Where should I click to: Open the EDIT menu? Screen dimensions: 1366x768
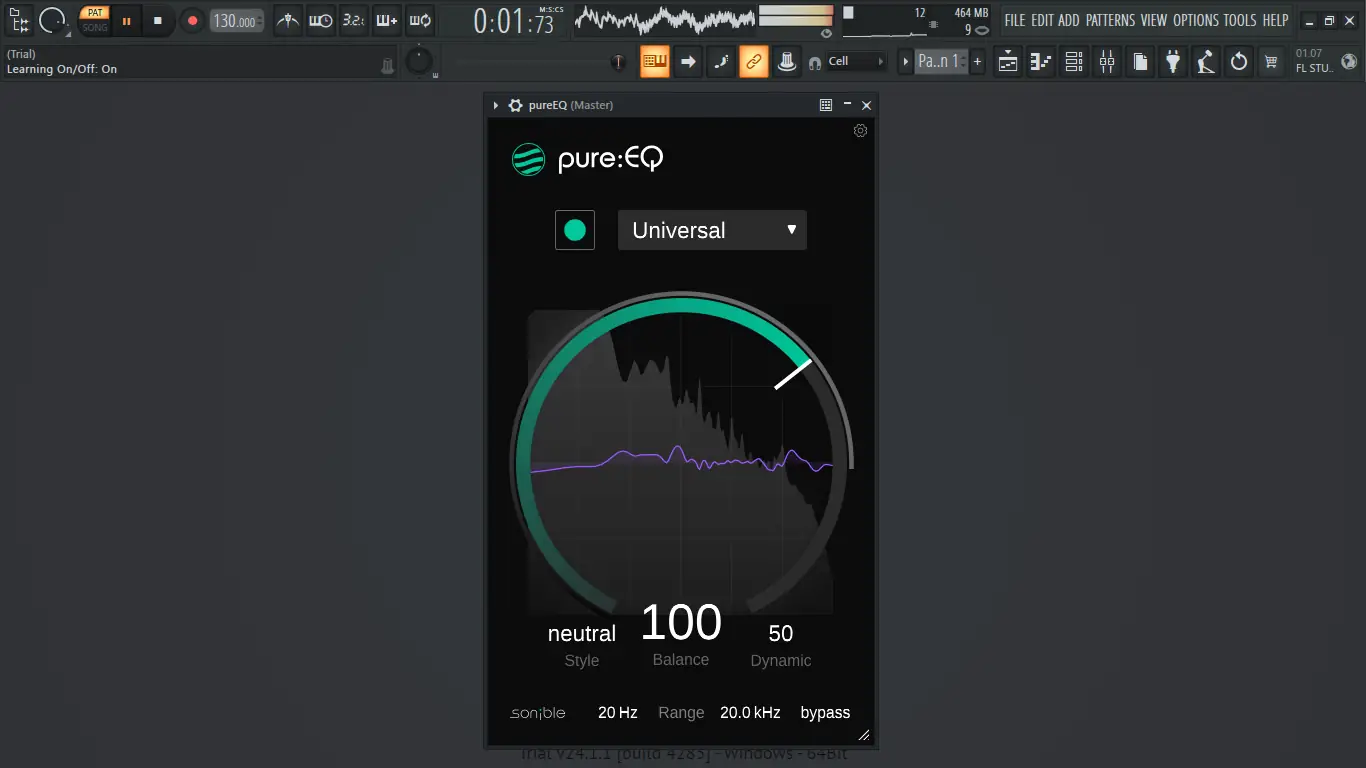(x=1042, y=20)
